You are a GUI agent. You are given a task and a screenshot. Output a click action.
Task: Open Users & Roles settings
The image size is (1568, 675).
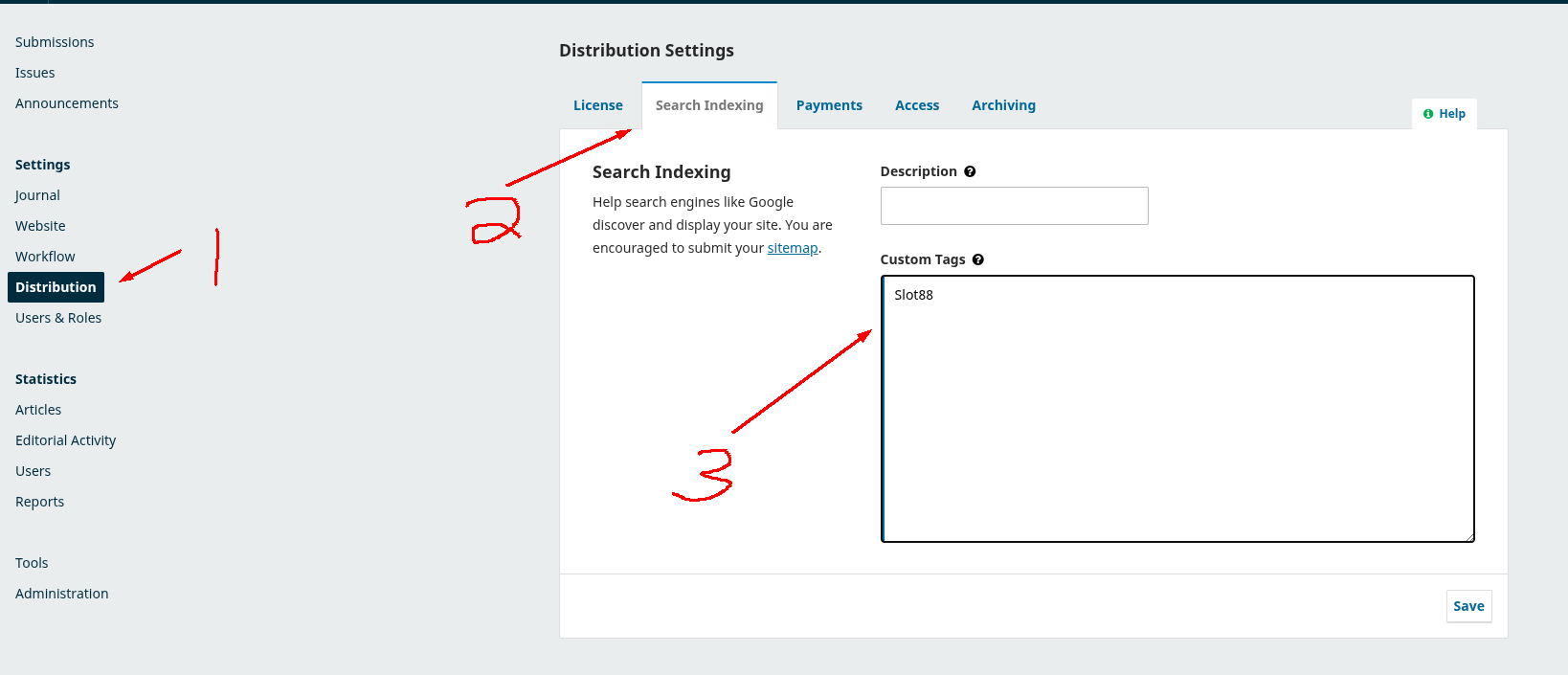[x=58, y=318]
